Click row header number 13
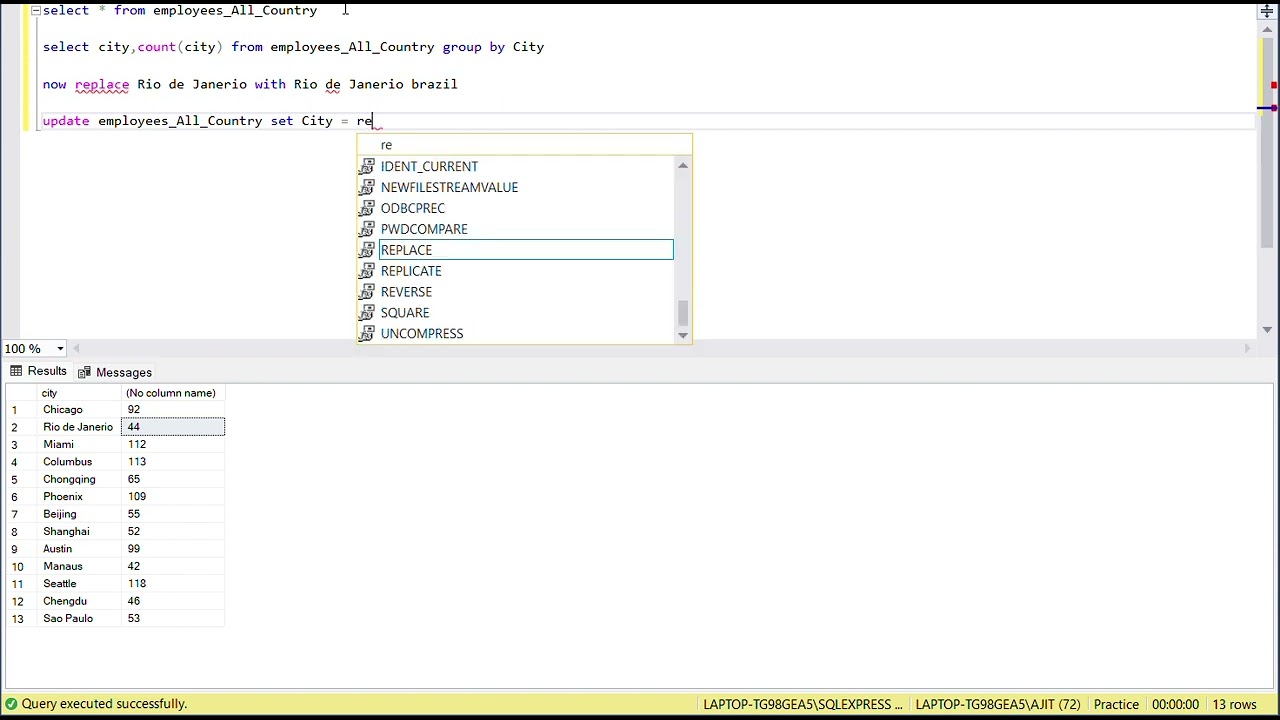The image size is (1280, 720). click(21, 619)
